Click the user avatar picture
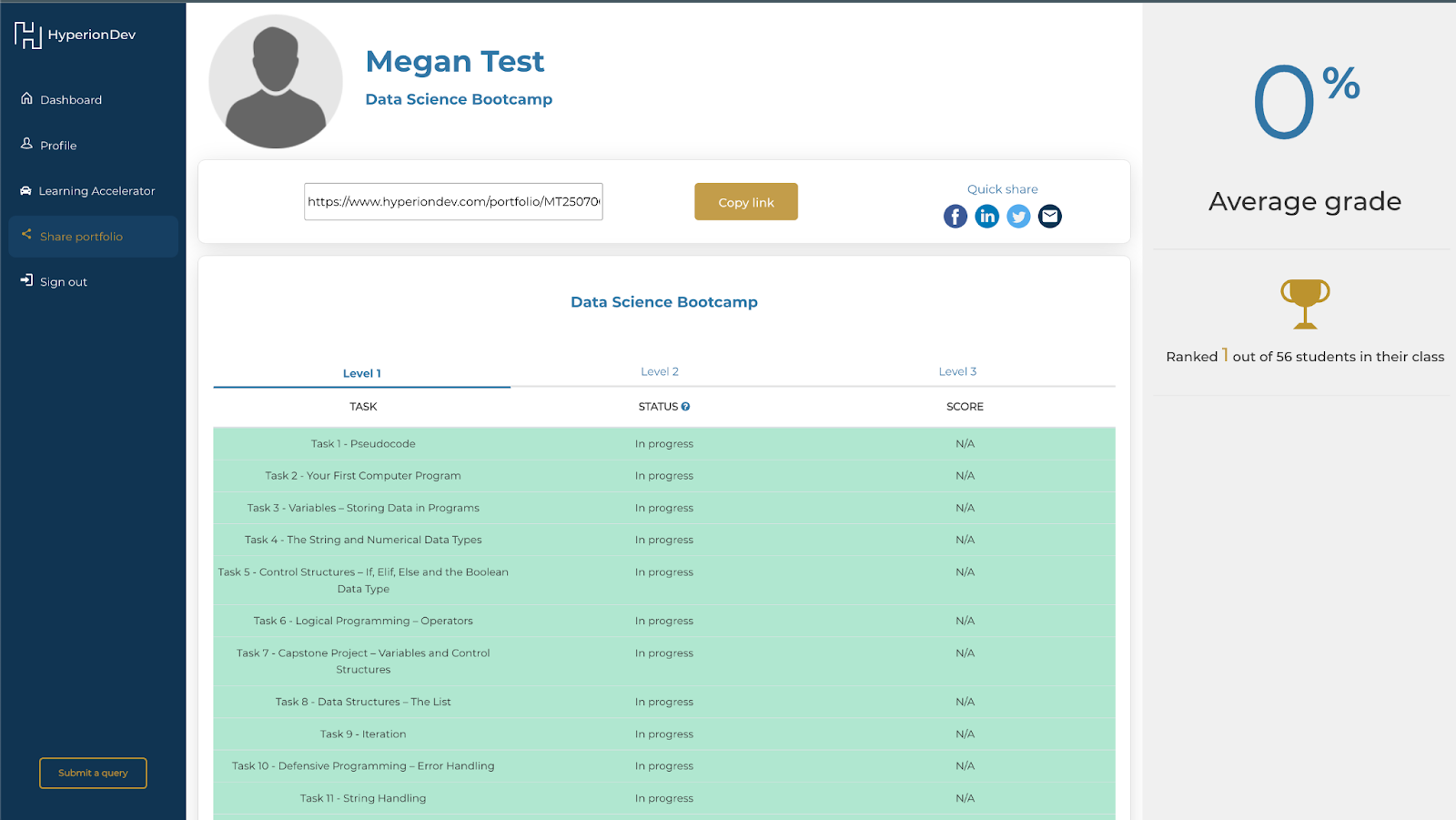 276,82
